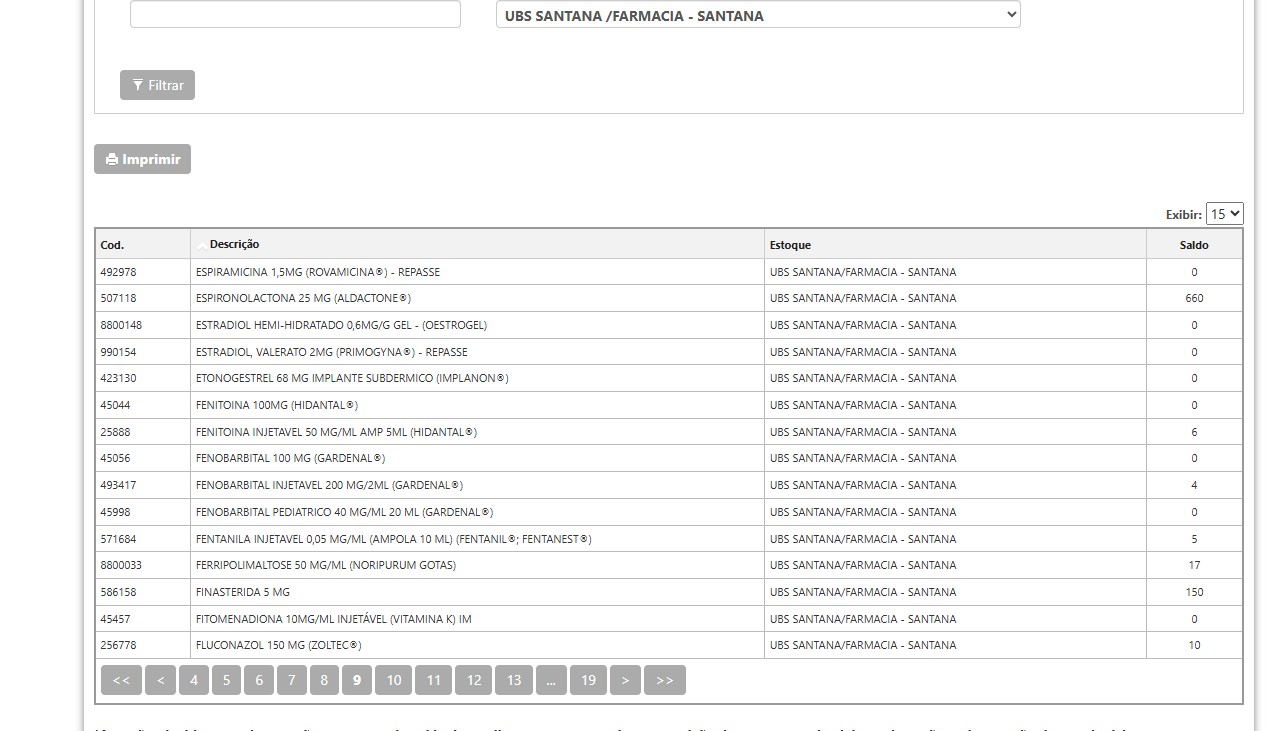Select page 10 in pagination
The width and height of the screenshot is (1281, 731).
point(393,680)
